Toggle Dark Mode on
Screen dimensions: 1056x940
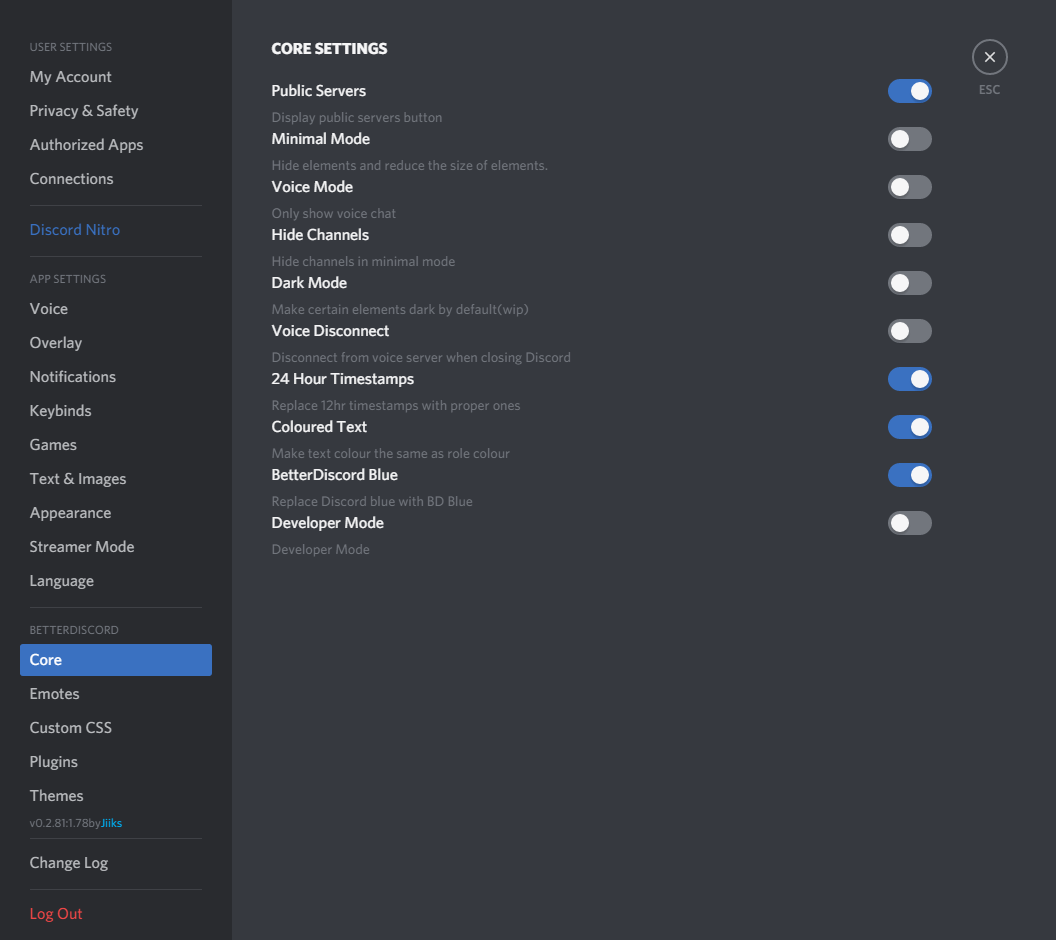coord(909,283)
